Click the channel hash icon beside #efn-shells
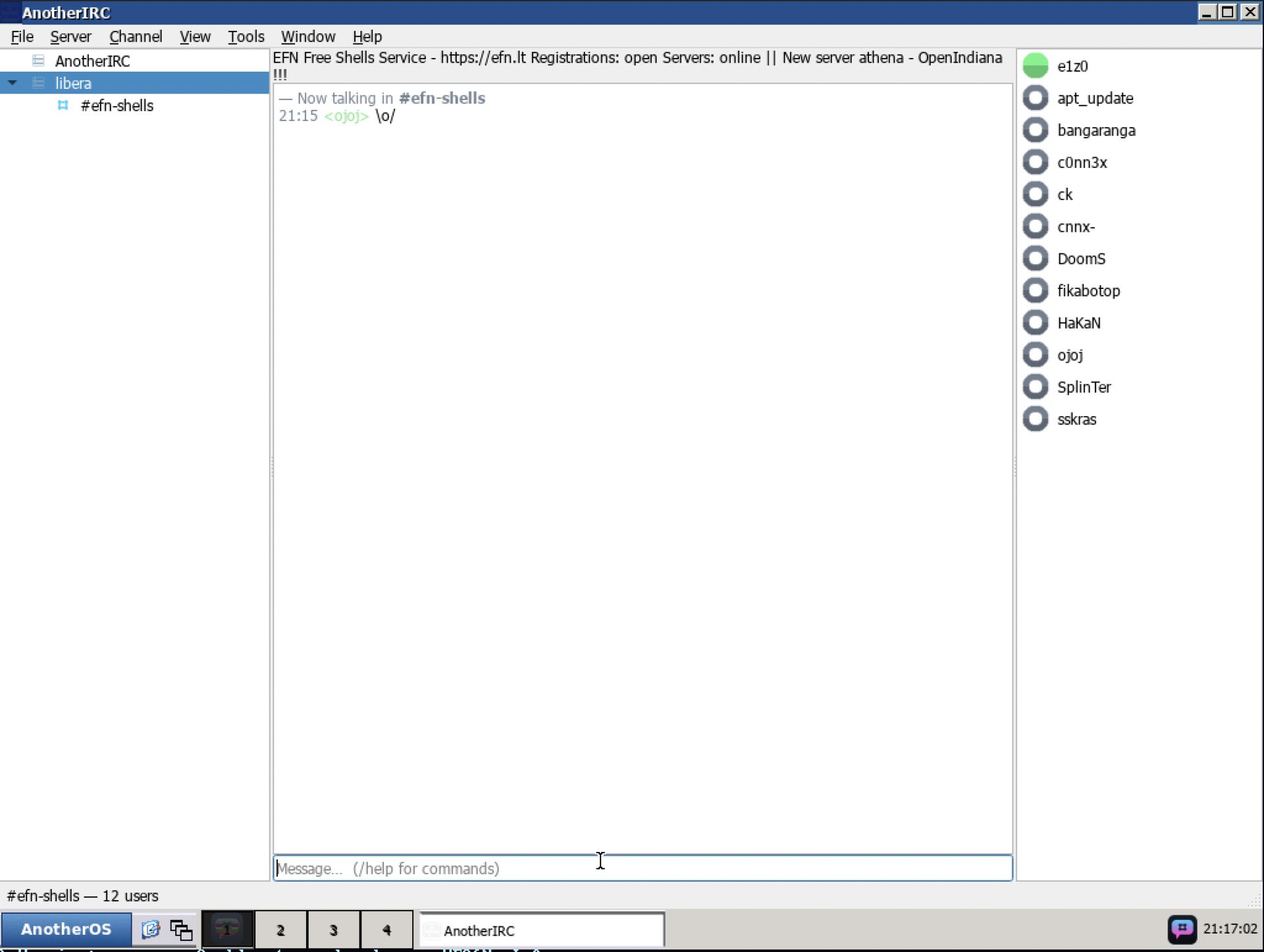This screenshot has width=1264, height=952. 63,105
